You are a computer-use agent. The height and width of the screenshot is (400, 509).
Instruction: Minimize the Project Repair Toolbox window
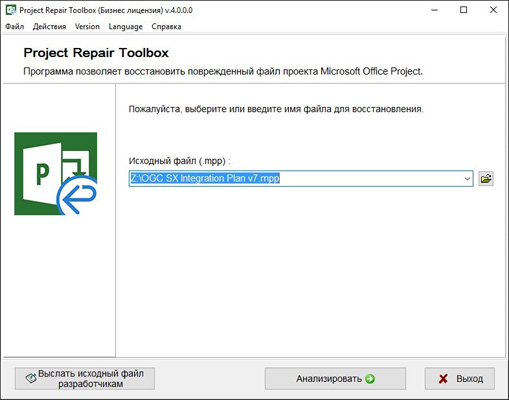point(434,10)
